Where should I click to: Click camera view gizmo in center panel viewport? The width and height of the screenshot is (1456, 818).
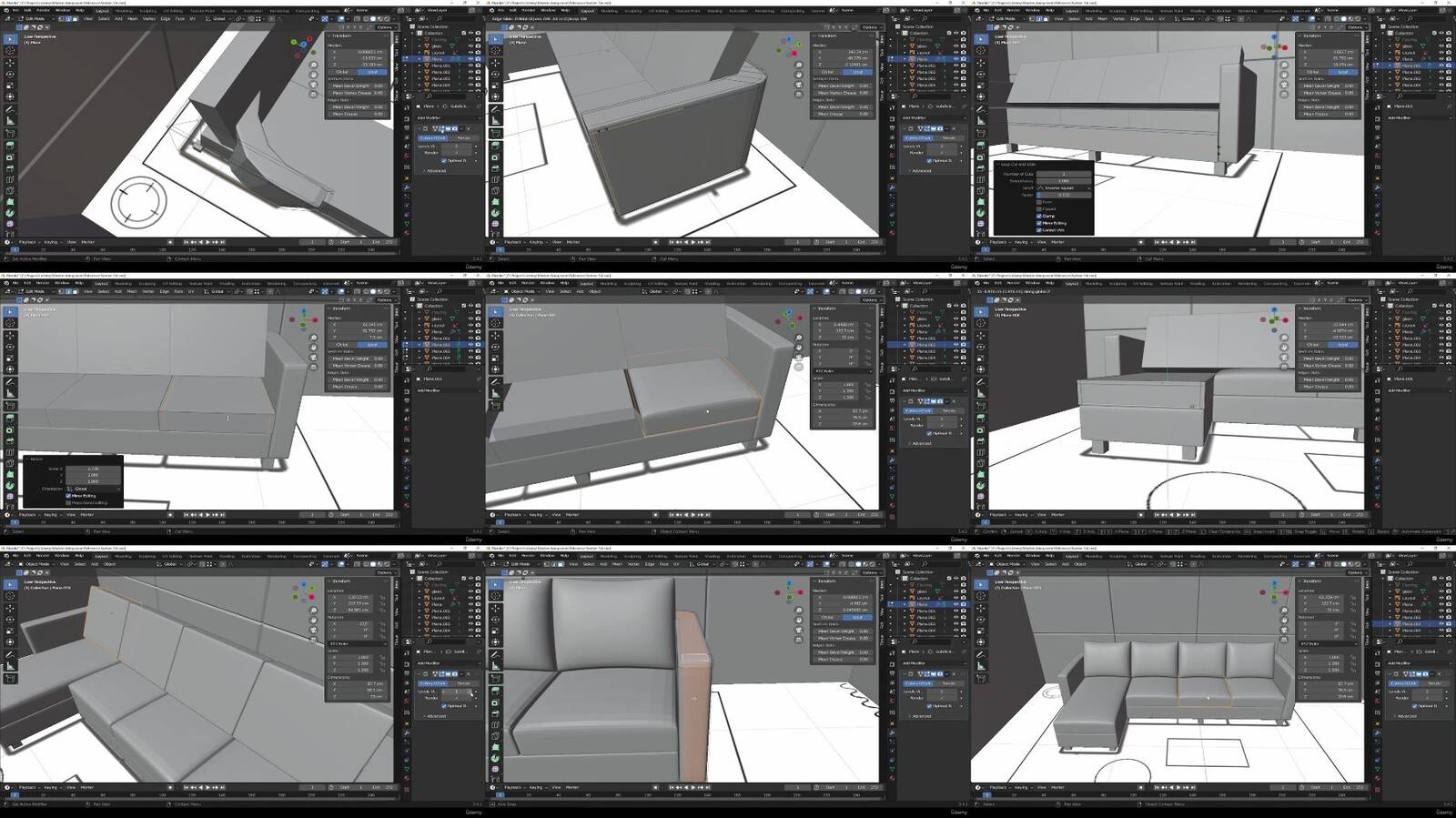pyautogui.click(x=799, y=358)
